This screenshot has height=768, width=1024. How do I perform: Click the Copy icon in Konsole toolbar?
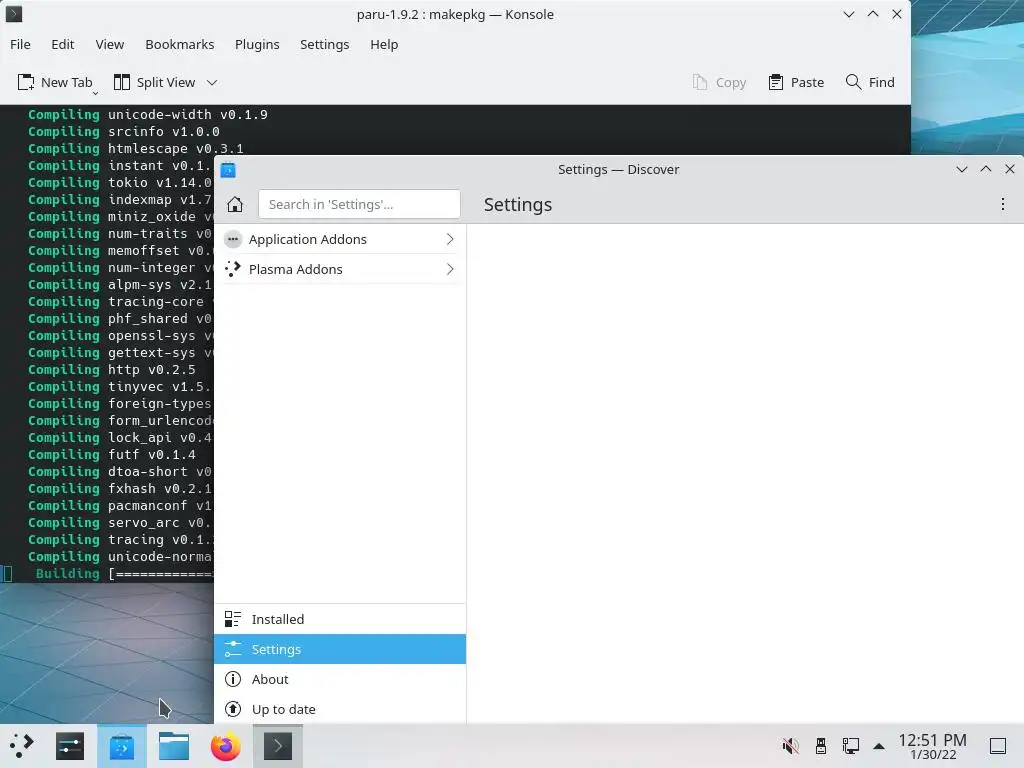coord(700,82)
